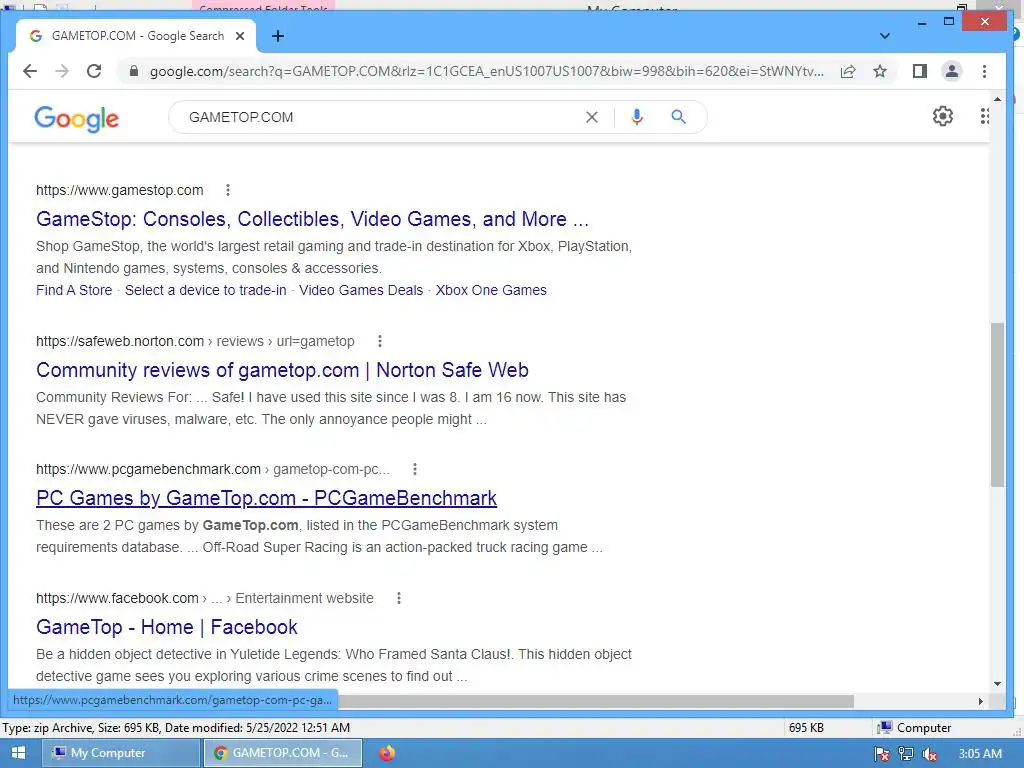Click the lock icon in address bar
Screen dimensions: 1024x768
[x=134, y=71]
